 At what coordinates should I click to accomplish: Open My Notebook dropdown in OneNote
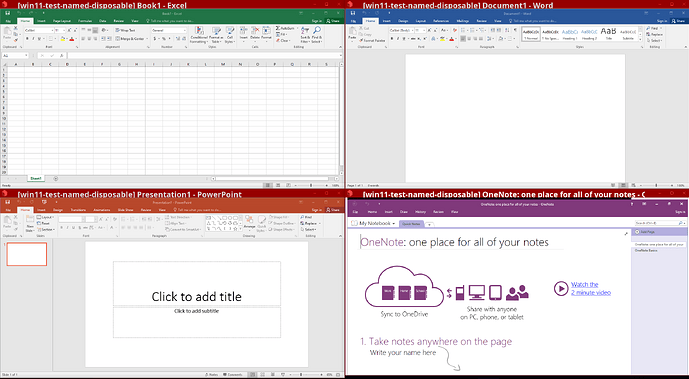(x=374, y=224)
